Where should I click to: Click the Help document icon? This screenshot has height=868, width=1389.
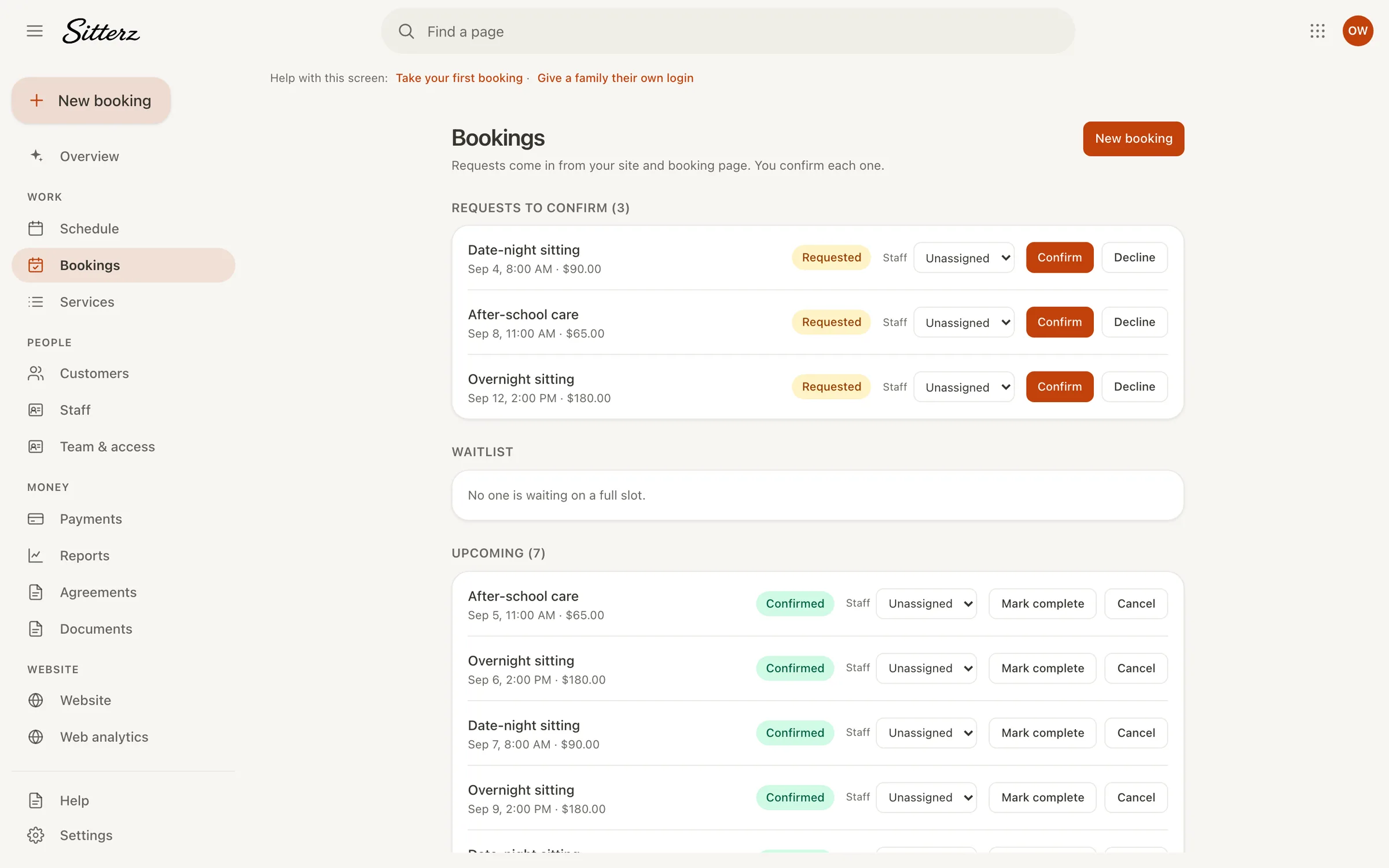[36, 800]
